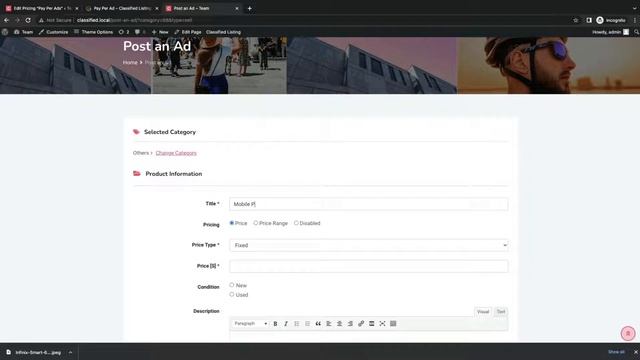Viewport: 640px width, 360px height.
Task: Switch to Pay Per Ad Classified Listing tab
Action: click(121, 8)
